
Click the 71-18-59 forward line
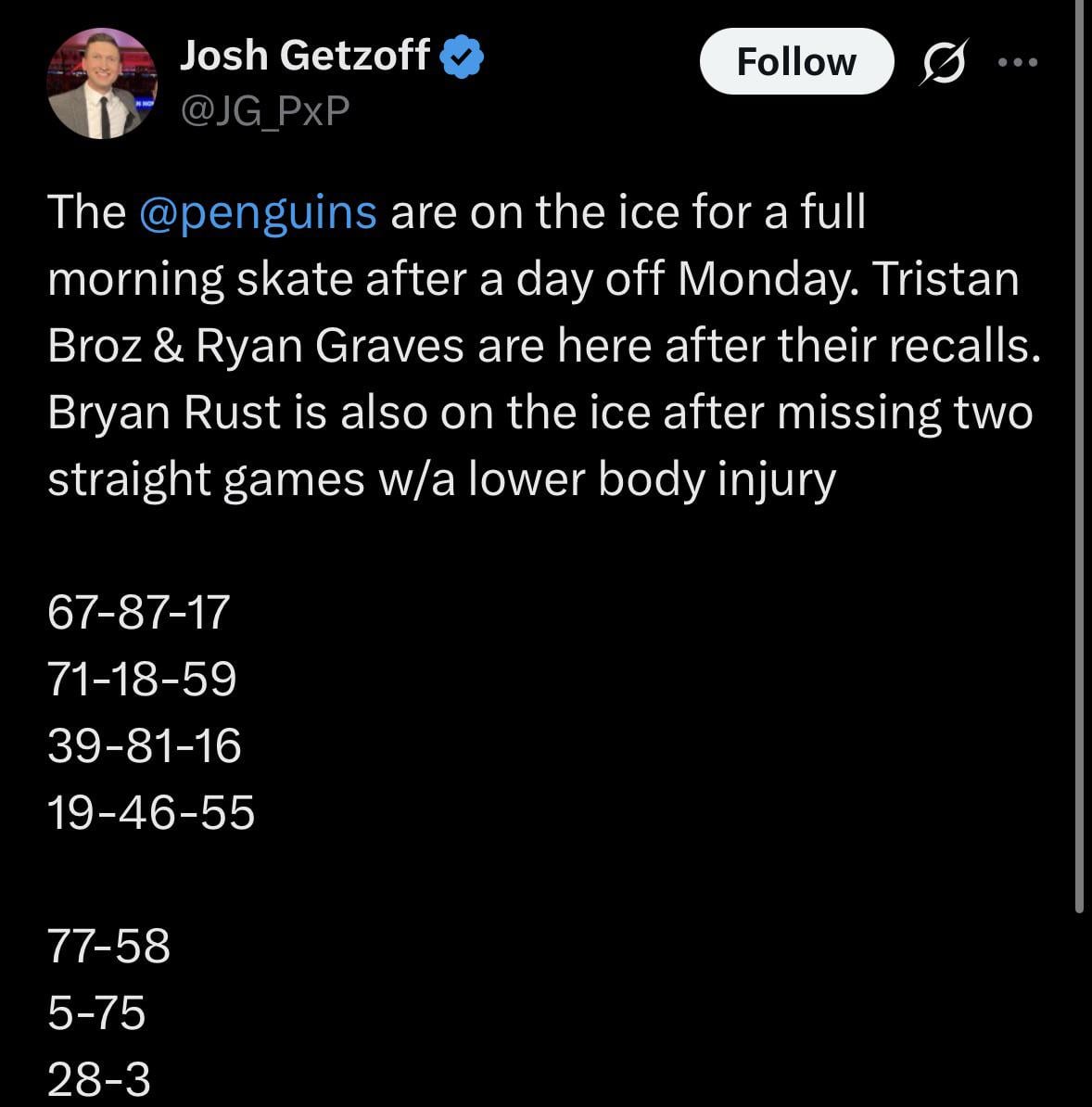pyautogui.click(x=142, y=680)
